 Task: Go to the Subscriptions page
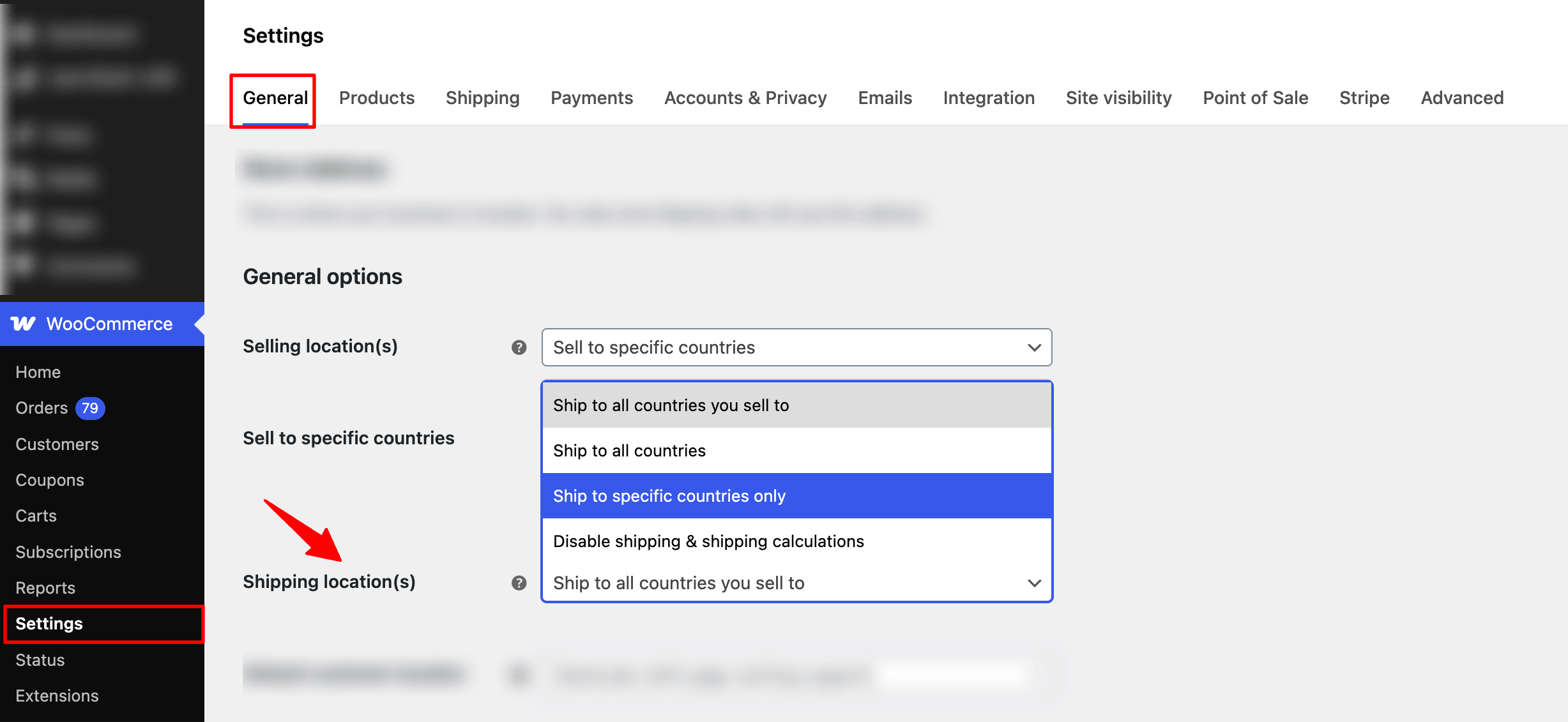click(x=68, y=552)
